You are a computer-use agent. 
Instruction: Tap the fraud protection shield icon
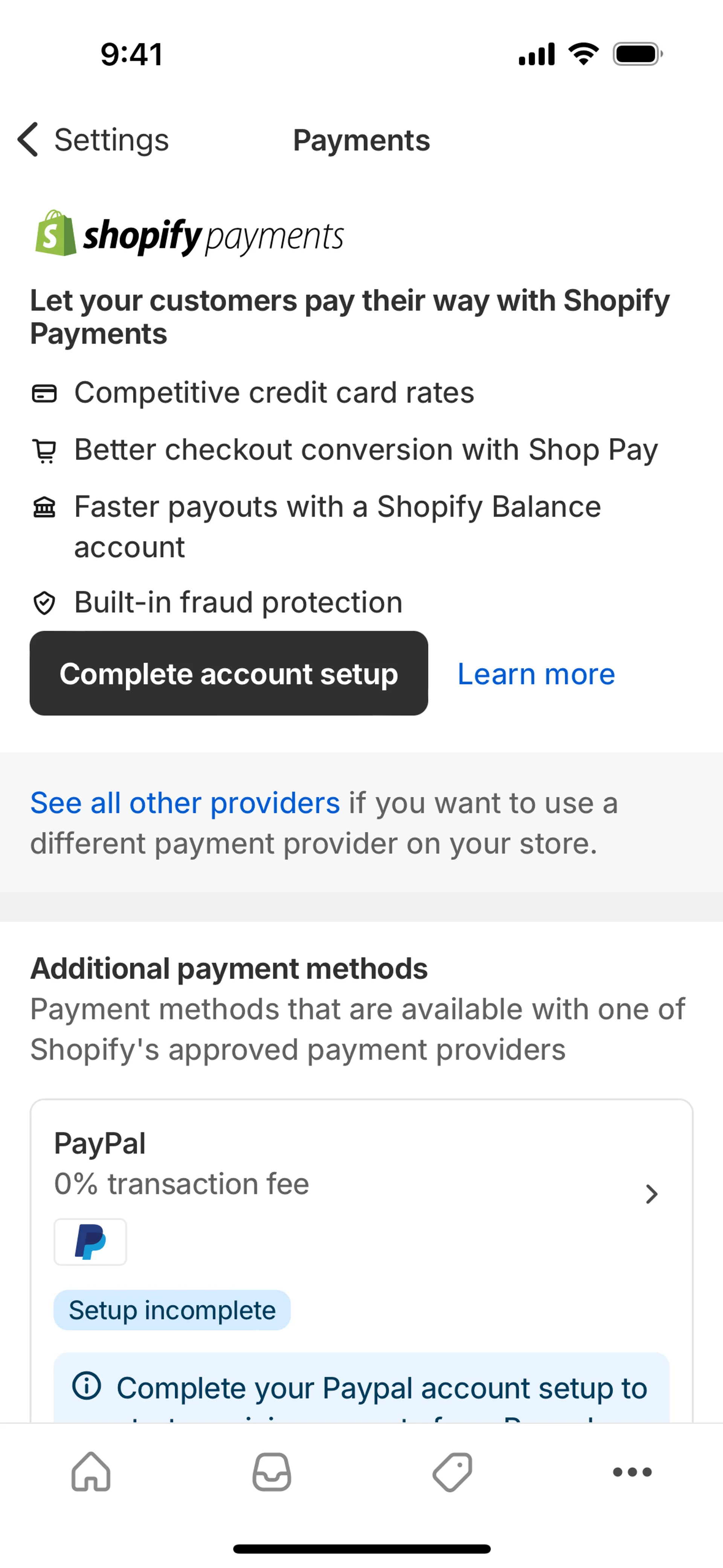coord(44,603)
